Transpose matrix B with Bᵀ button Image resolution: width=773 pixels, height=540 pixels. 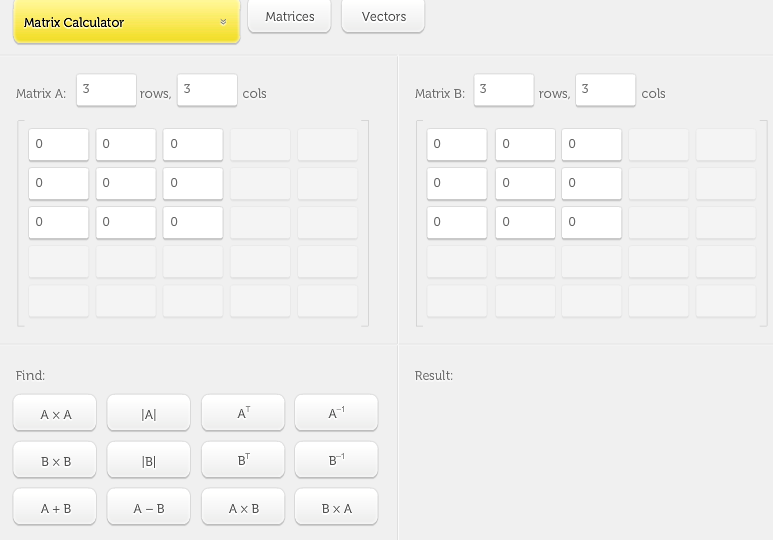(x=243, y=461)
